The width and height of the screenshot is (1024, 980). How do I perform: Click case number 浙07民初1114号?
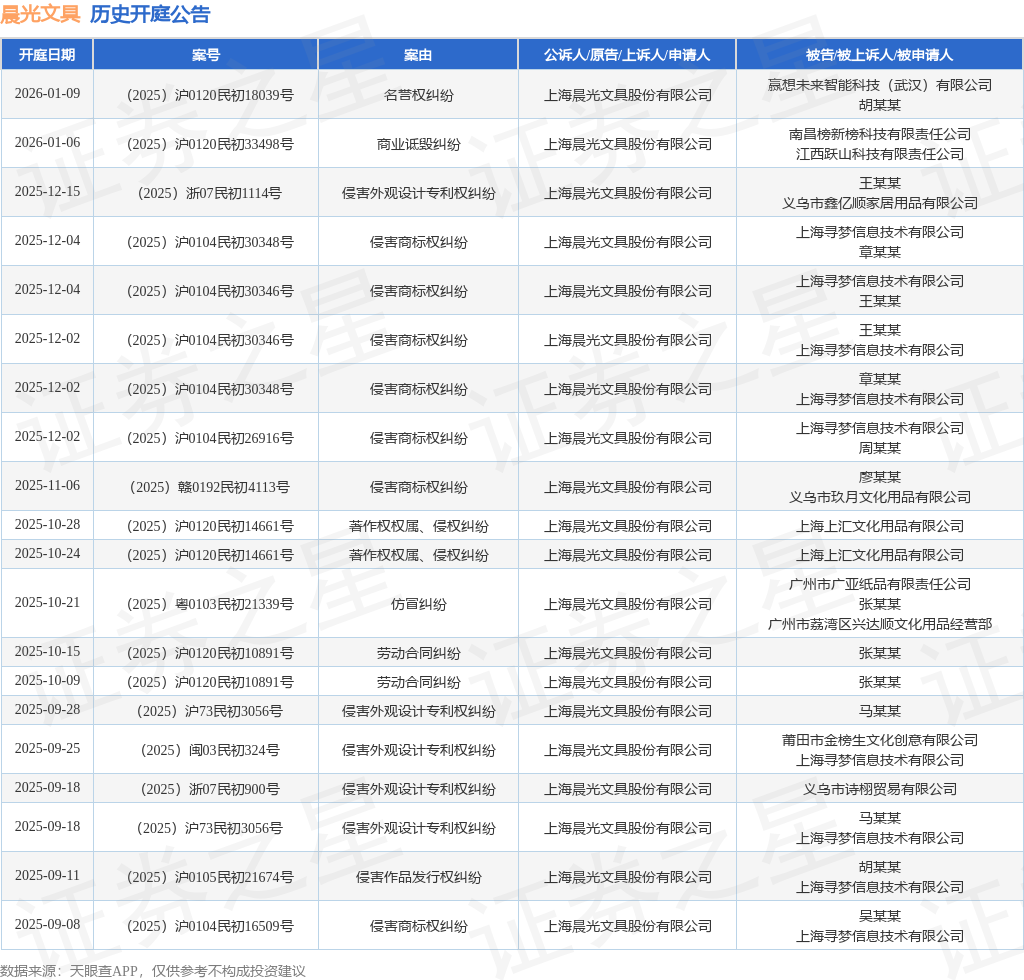[210, 193]
